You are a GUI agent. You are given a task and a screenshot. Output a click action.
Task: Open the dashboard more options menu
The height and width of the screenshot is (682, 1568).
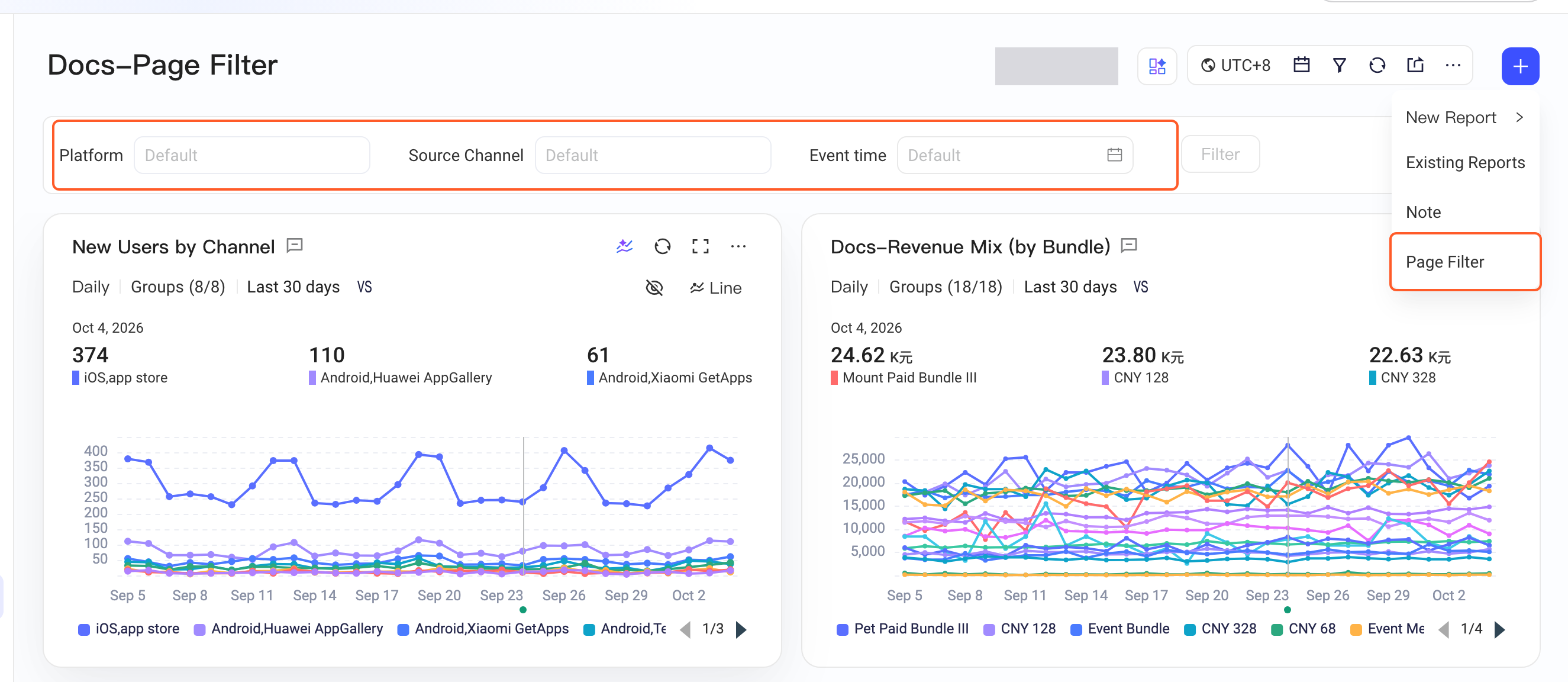tap(1453, 65)
